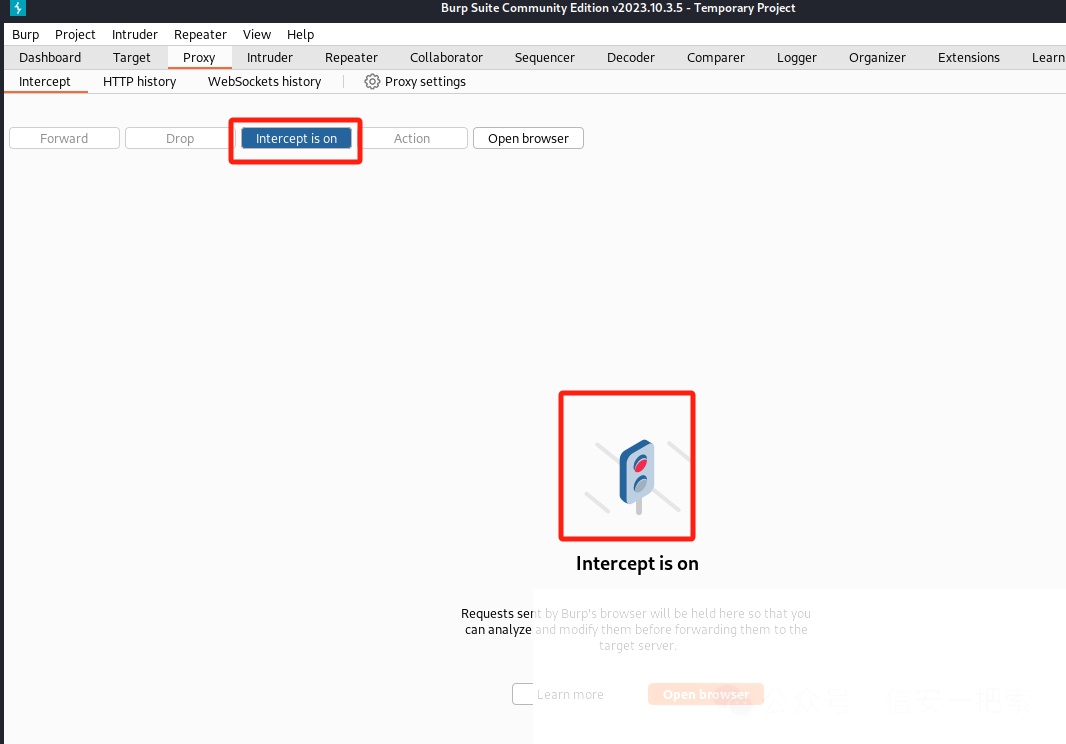Switch to the Target tab
This screenshot has height=744, width=1066.
click(x=131, y=58)
